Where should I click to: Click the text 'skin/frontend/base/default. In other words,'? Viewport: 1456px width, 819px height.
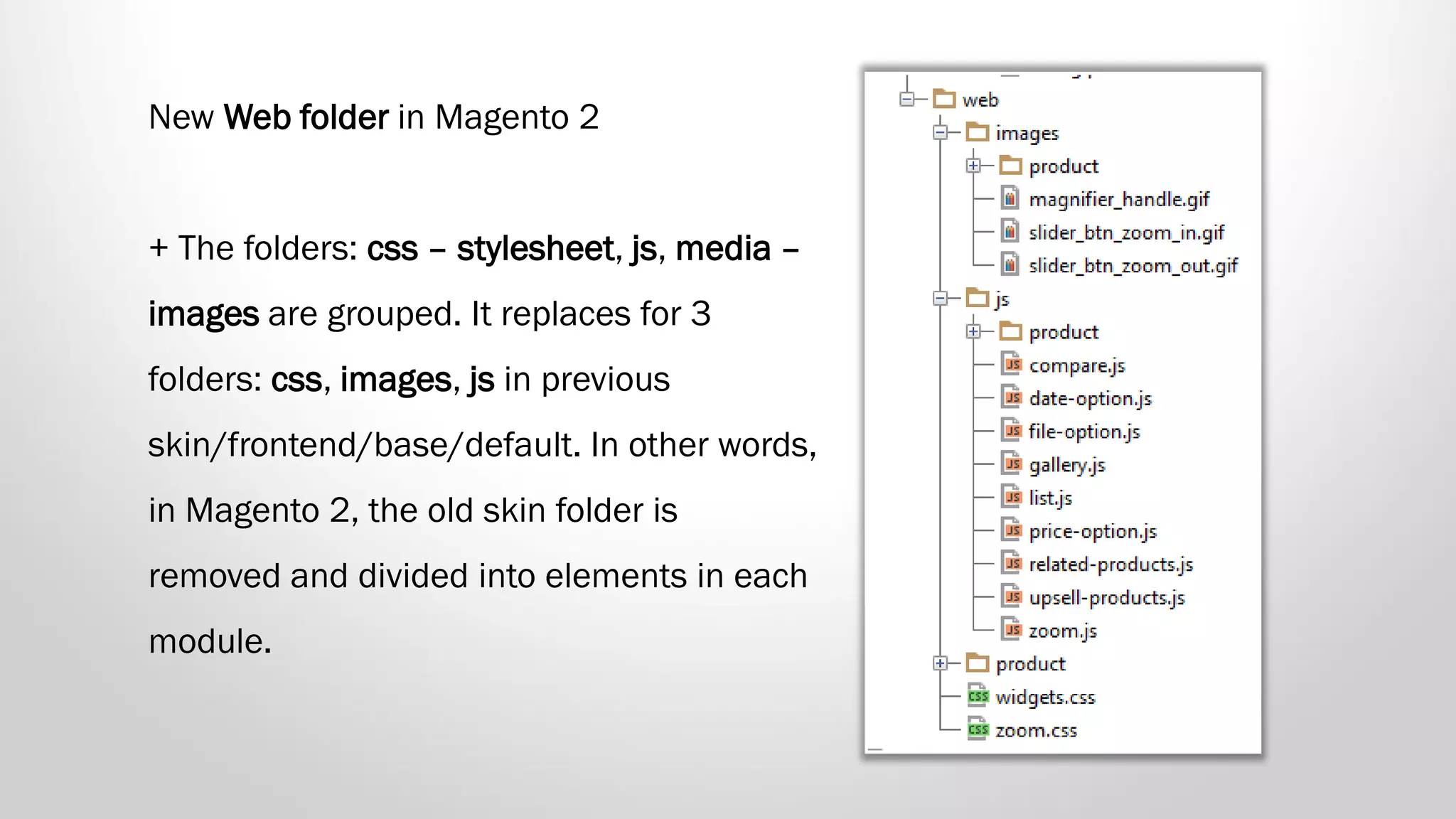click(482, 445)
